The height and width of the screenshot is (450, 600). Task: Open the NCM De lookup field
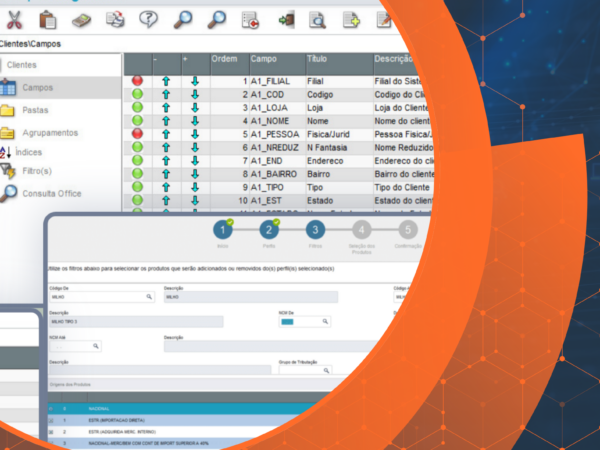[323, 322]
